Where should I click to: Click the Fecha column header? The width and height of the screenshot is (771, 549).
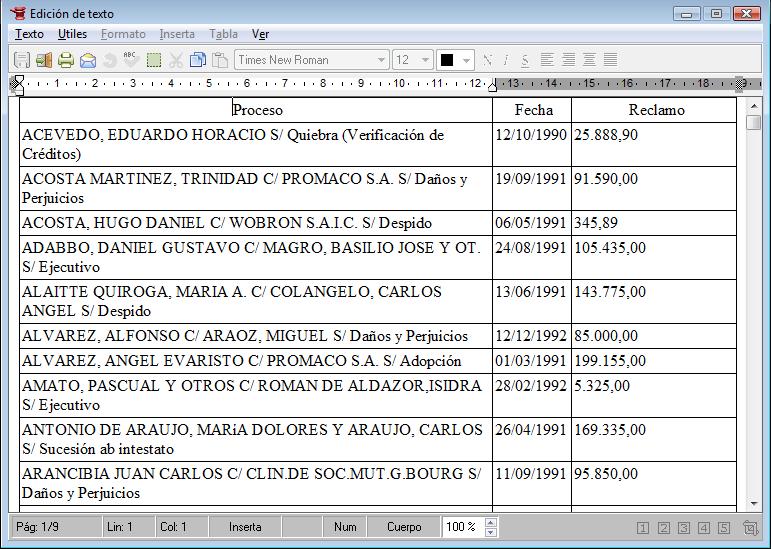click(534, 110)
